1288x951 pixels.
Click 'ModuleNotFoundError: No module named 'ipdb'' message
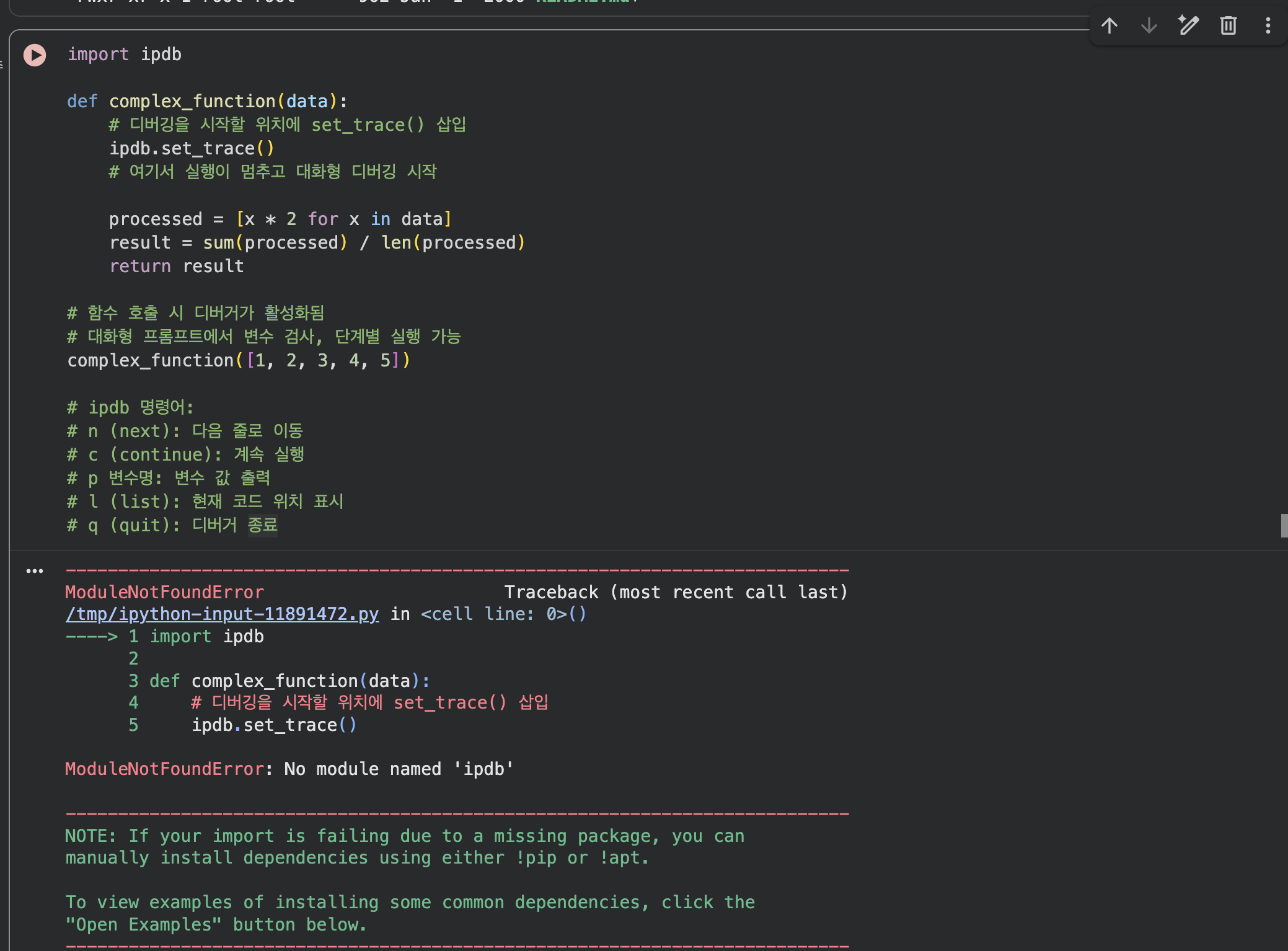tap(289, 769)
